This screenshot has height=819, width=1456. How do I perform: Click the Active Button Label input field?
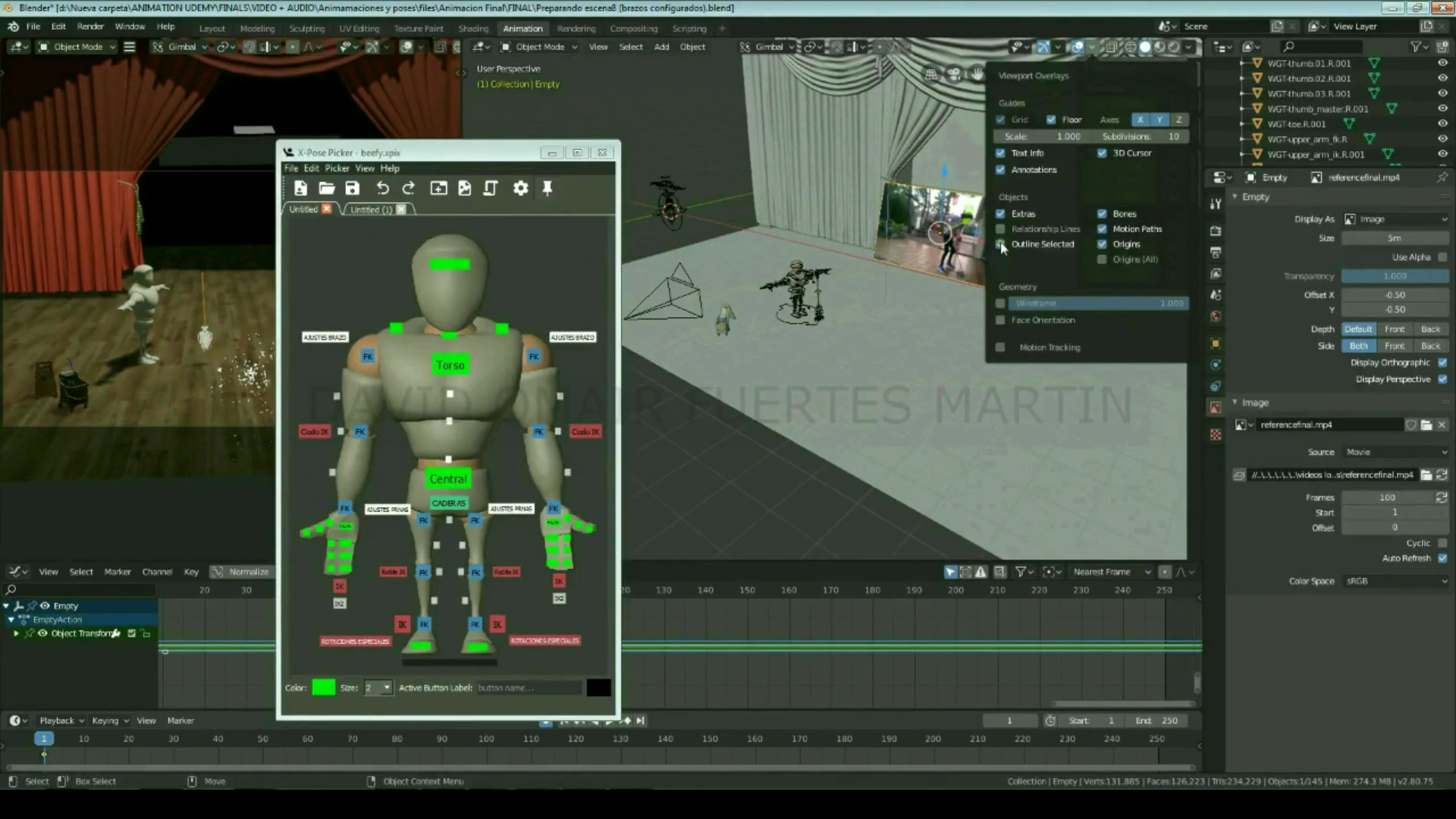529,688
